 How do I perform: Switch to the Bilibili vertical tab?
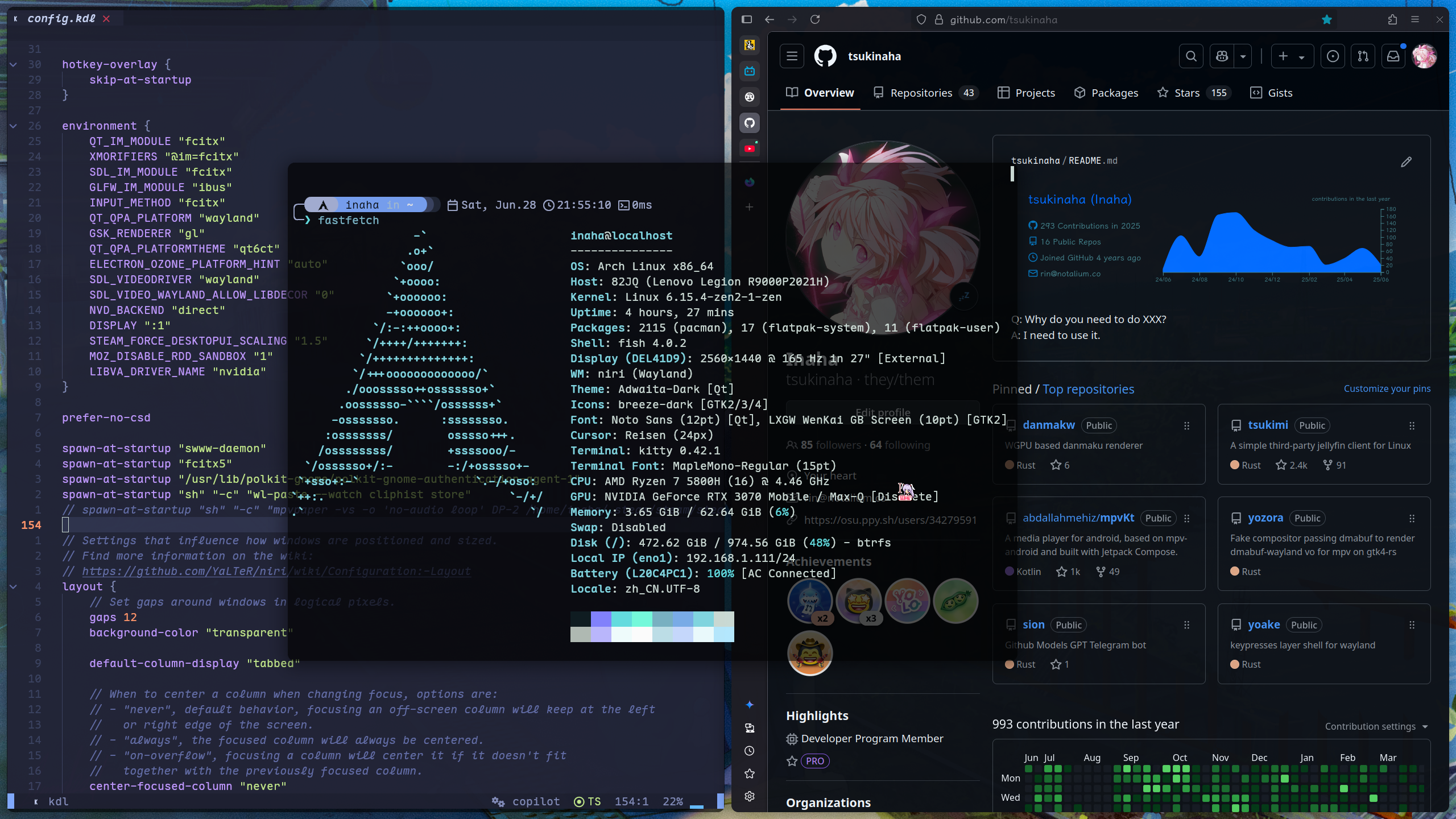click(x=750, y=71)
